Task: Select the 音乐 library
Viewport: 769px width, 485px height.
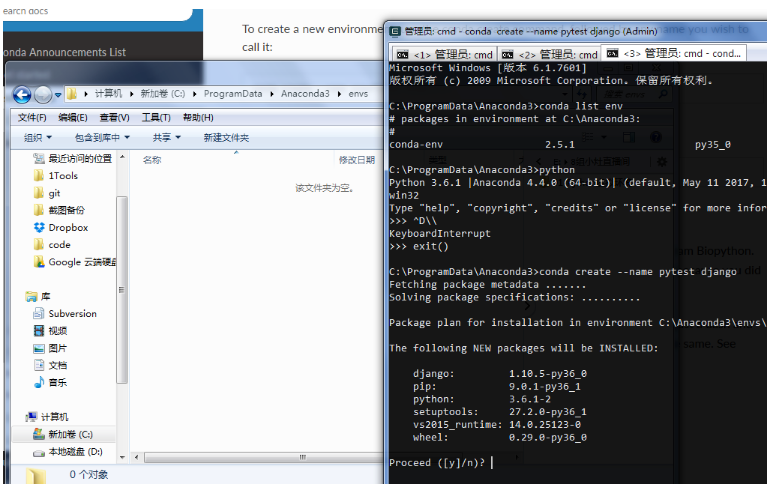Action: pos(57,383)
